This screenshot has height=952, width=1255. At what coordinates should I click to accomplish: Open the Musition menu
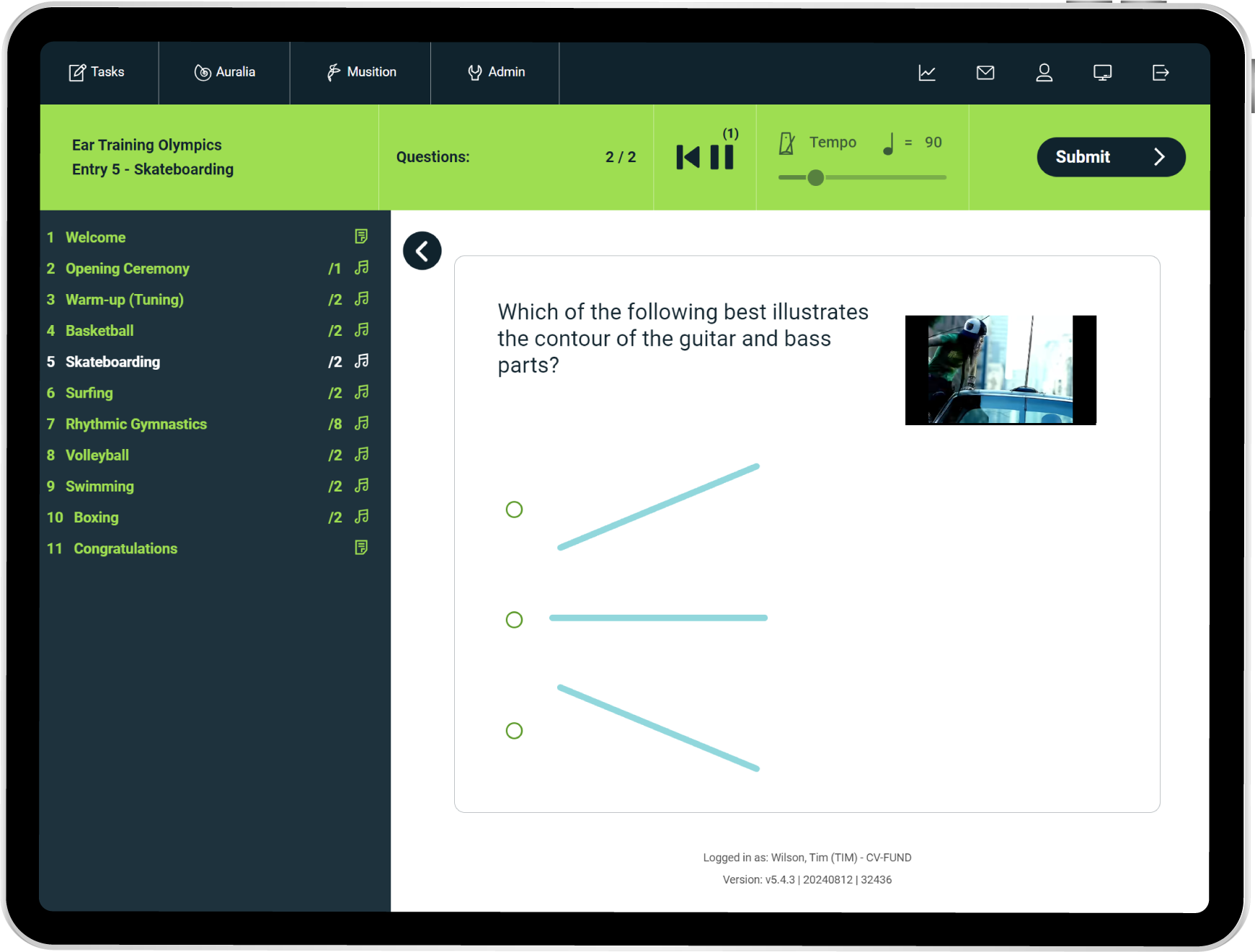(x=361, y=72)
